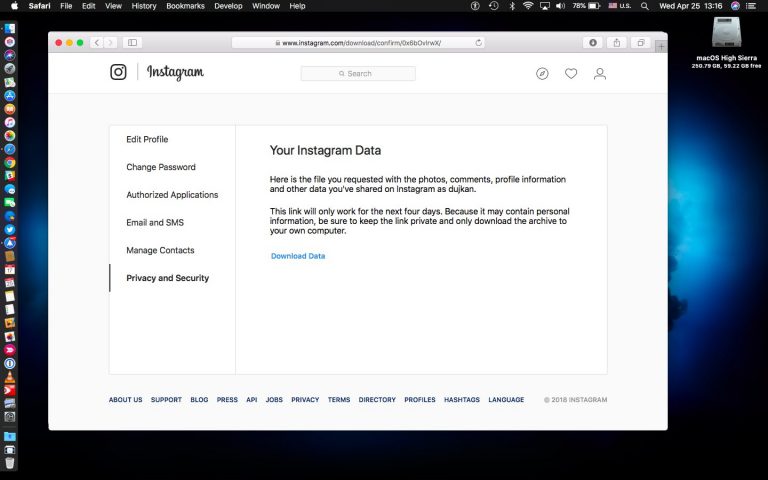This screenshot has height=480, width=768.
Task: Open the Trash in the Dock
Action: point(10,463)
